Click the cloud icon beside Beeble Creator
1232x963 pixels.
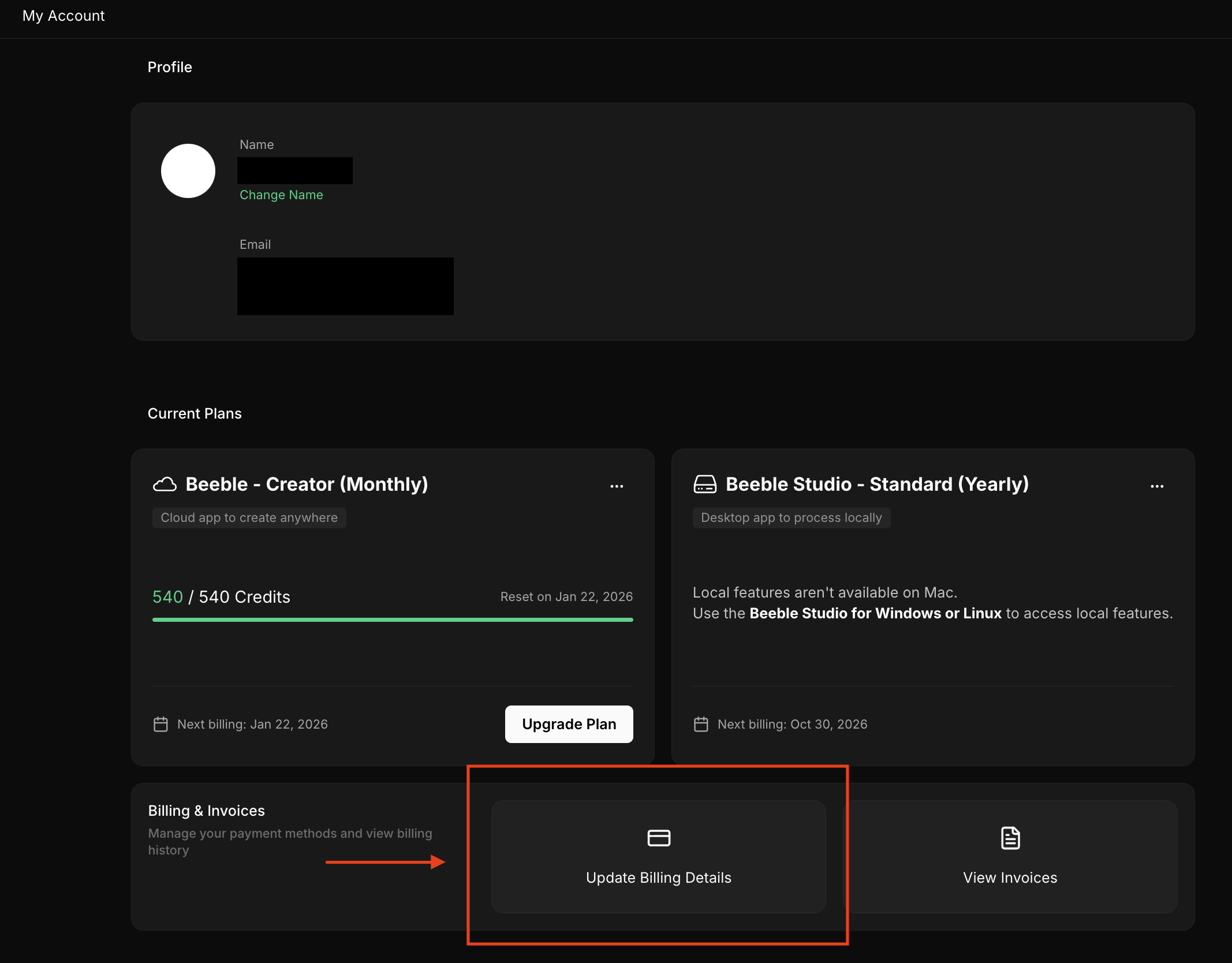click(x=165, y=484)
